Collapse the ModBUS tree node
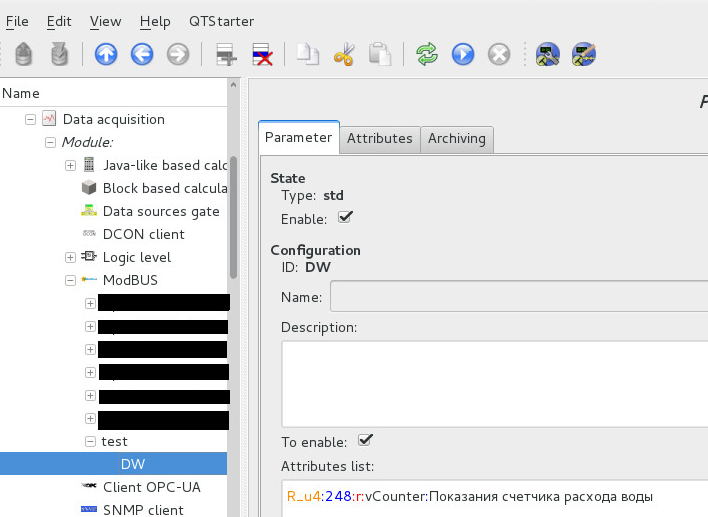 coord(71,281)
